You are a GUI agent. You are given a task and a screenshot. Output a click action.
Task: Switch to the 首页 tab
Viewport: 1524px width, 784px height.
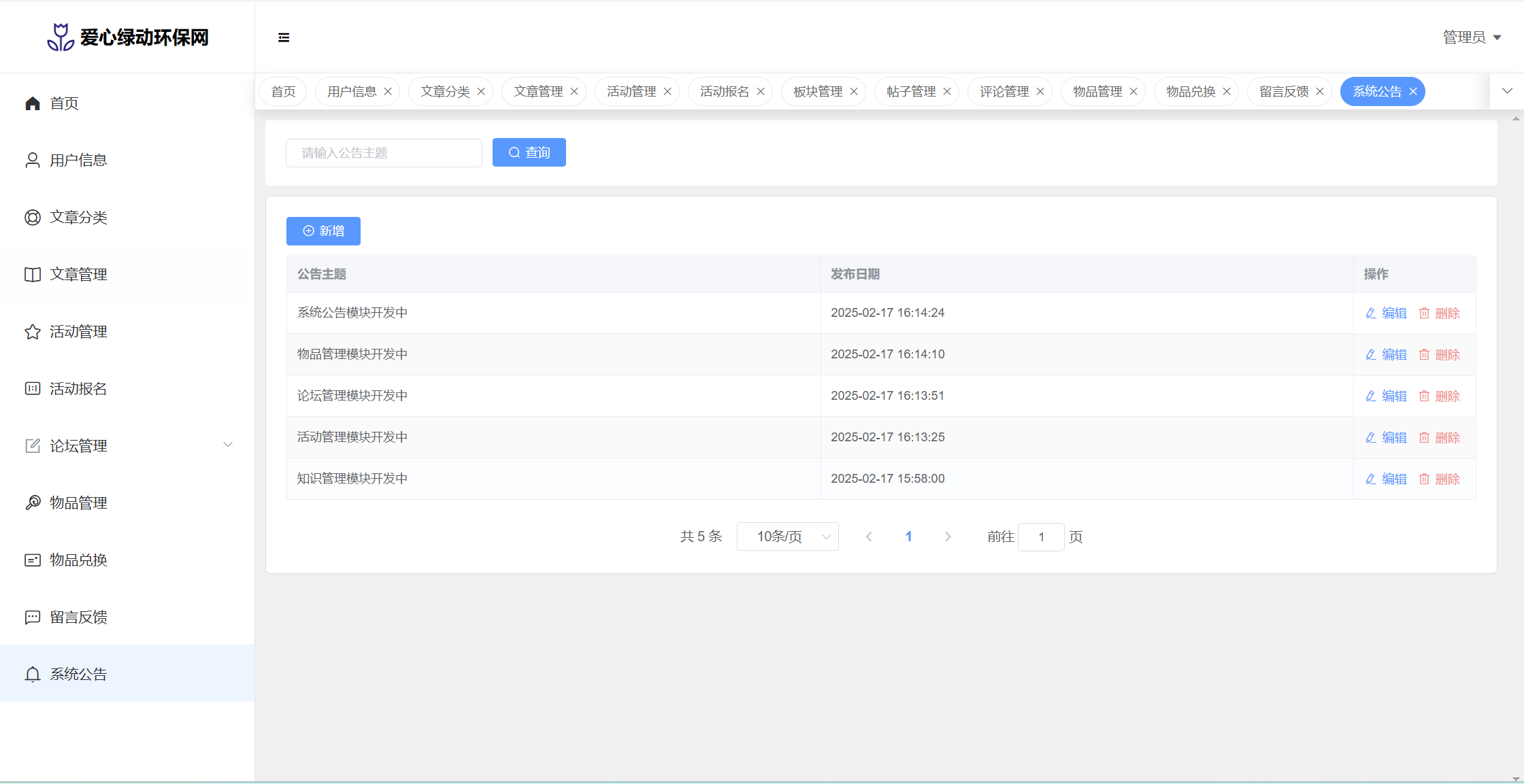tap(283, 92)
